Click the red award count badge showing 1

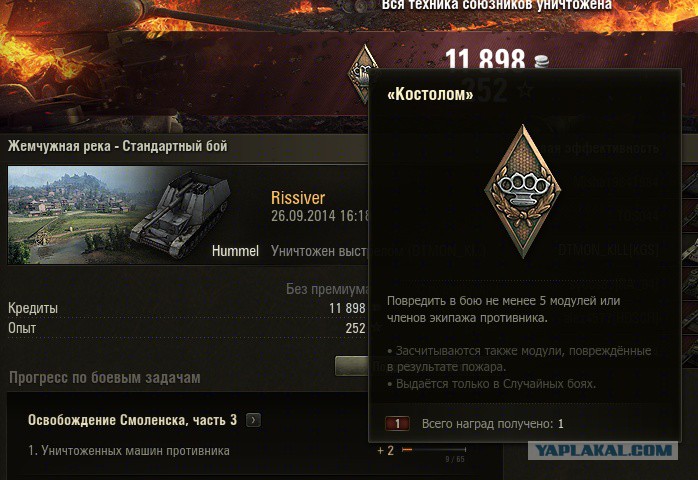pyautogui.click(x=397, y=423)
